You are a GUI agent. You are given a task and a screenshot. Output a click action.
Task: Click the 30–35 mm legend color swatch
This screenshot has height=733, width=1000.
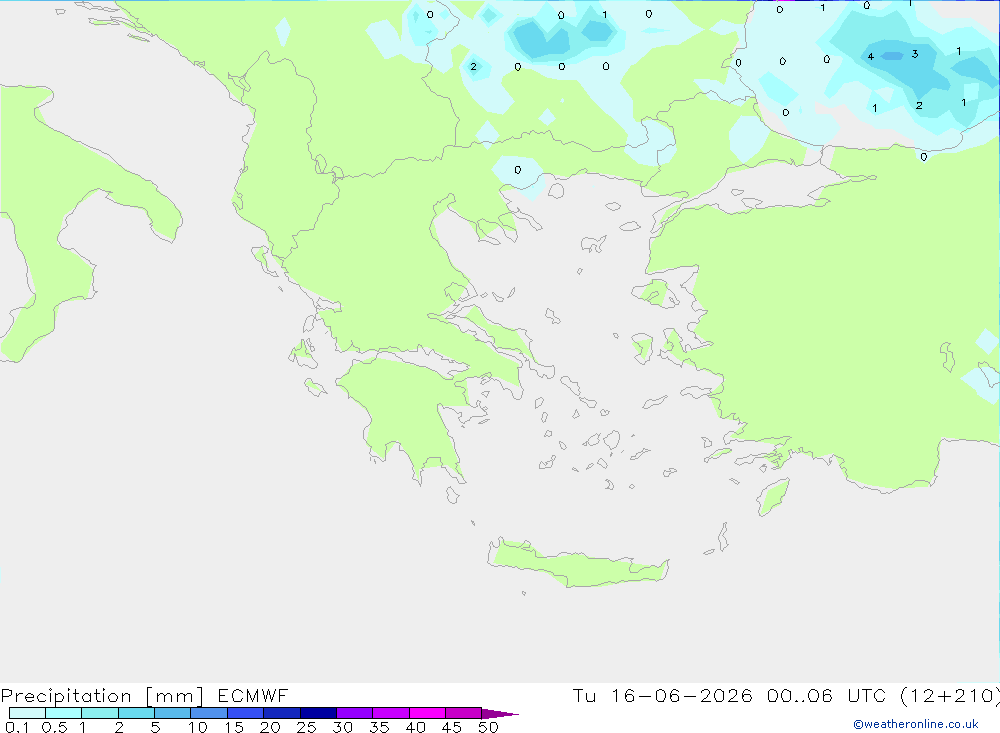click(355, 713)
